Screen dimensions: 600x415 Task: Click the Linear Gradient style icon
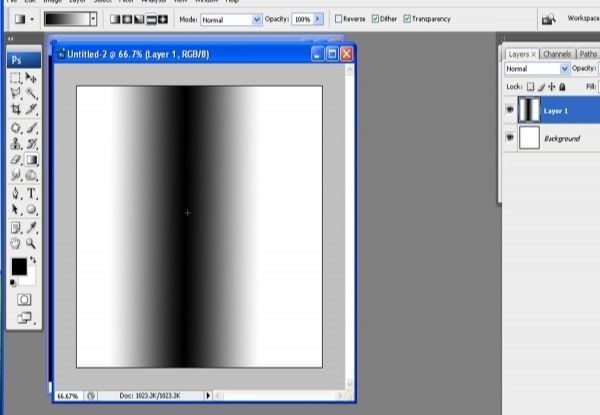115,19
